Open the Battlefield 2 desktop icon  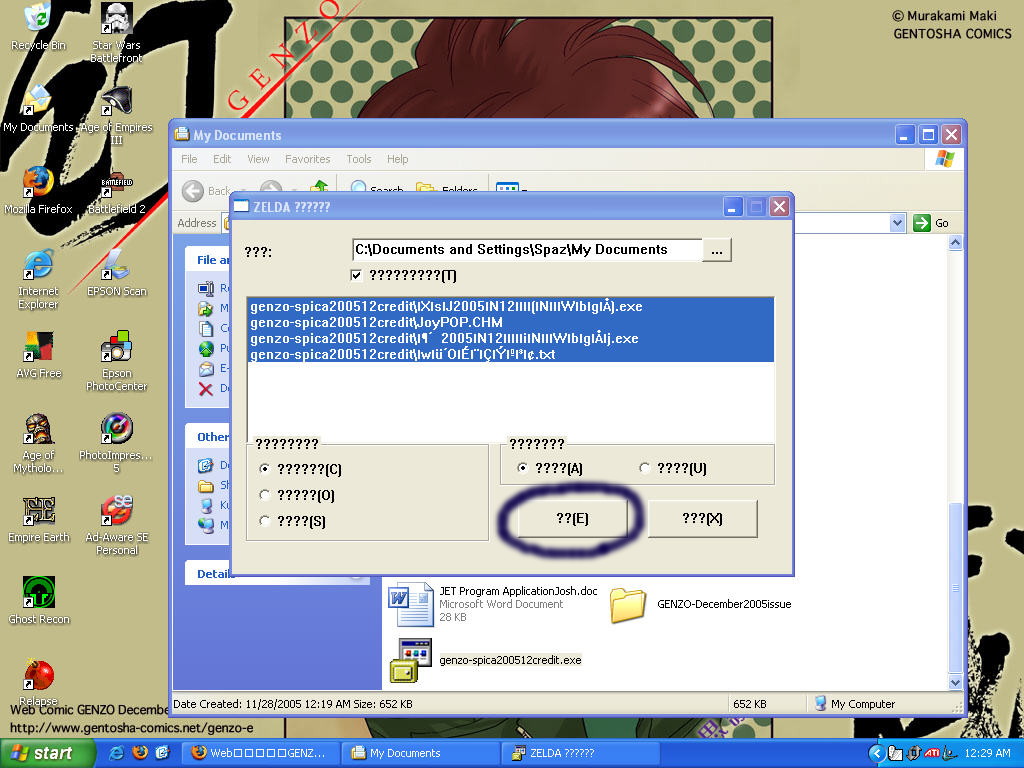point(117,187)
